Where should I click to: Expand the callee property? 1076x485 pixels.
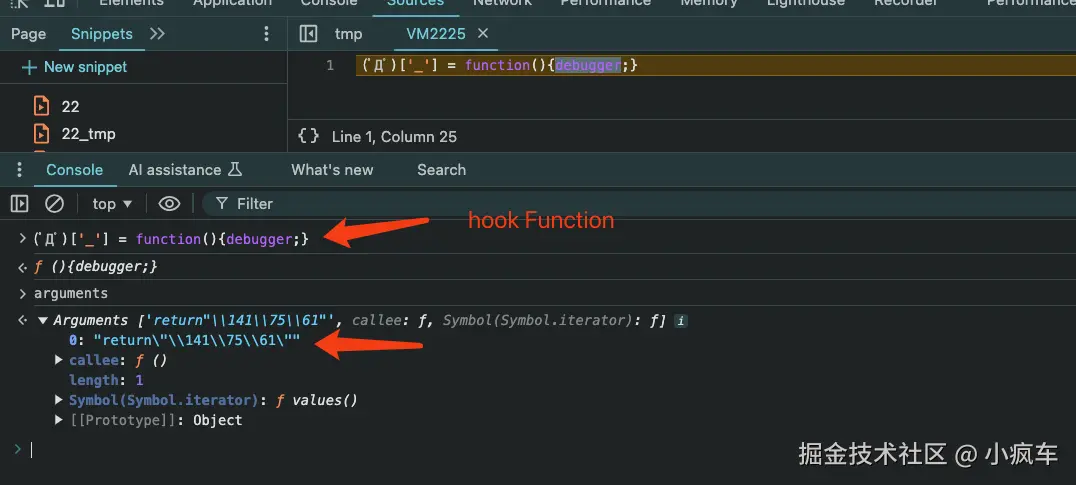[x=59, y=360]
